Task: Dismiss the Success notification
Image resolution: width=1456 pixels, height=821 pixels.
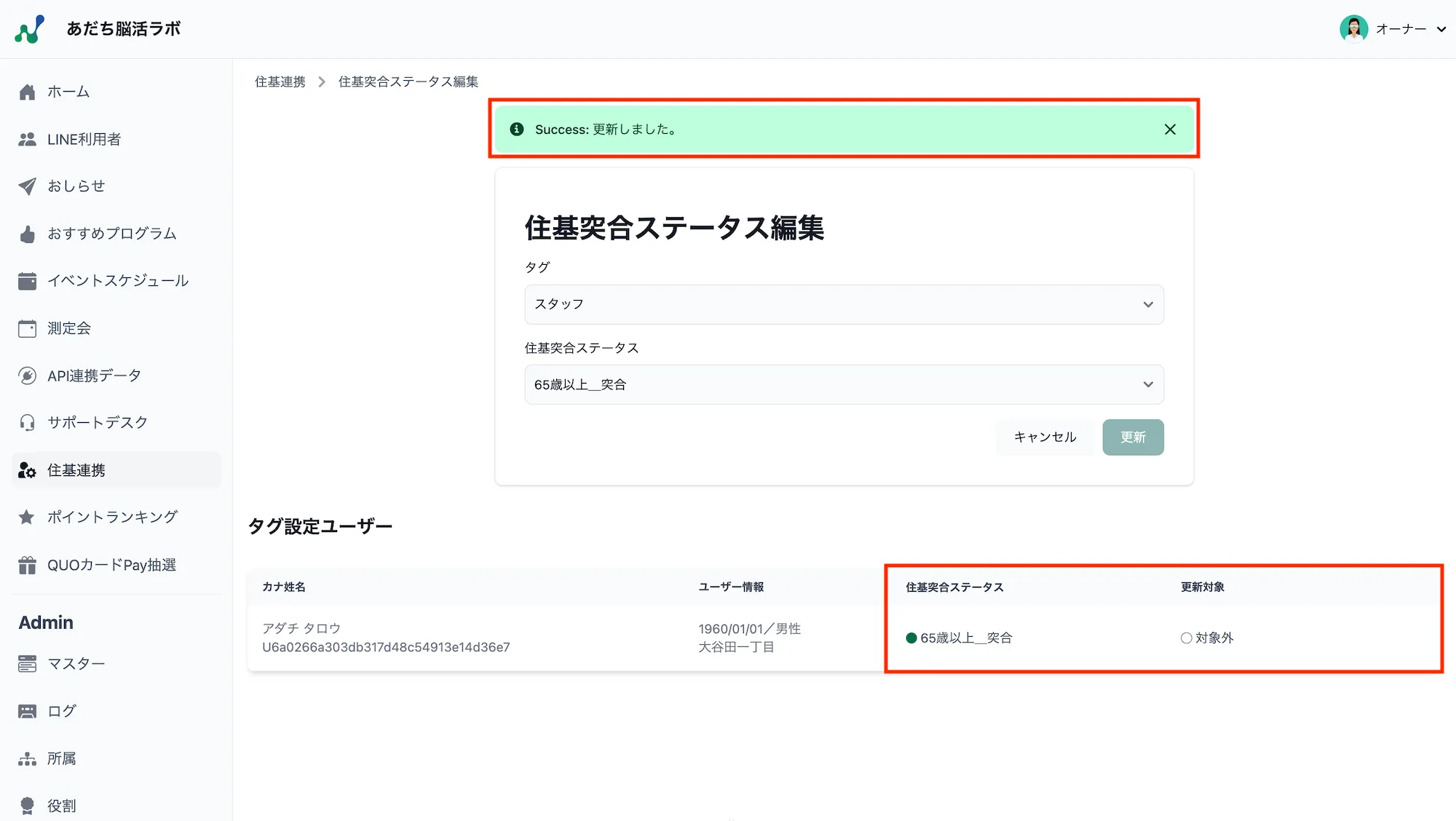Action: pyautogui.click(x=1170, y=129)
